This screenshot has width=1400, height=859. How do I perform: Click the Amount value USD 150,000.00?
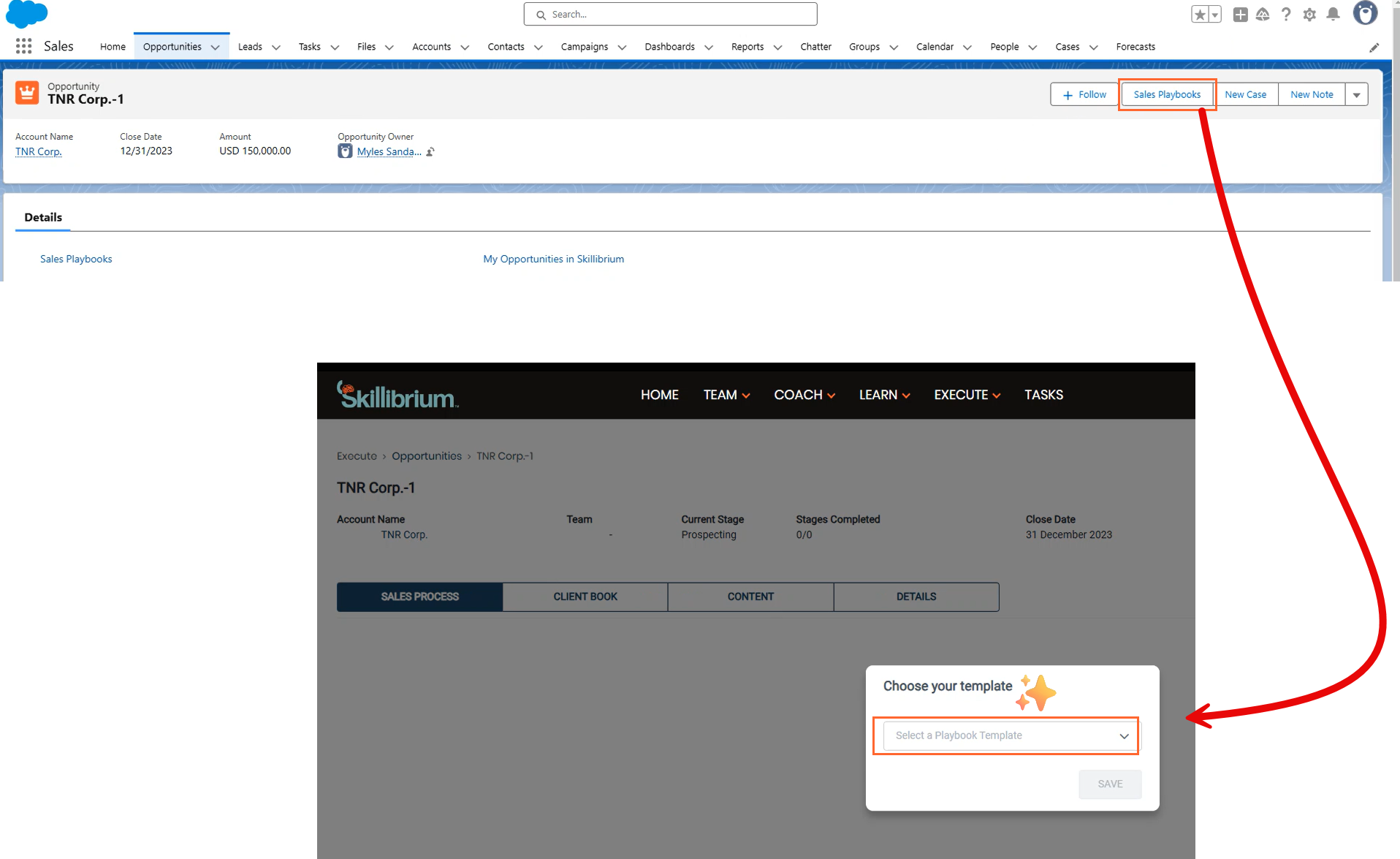pos(255,151)
